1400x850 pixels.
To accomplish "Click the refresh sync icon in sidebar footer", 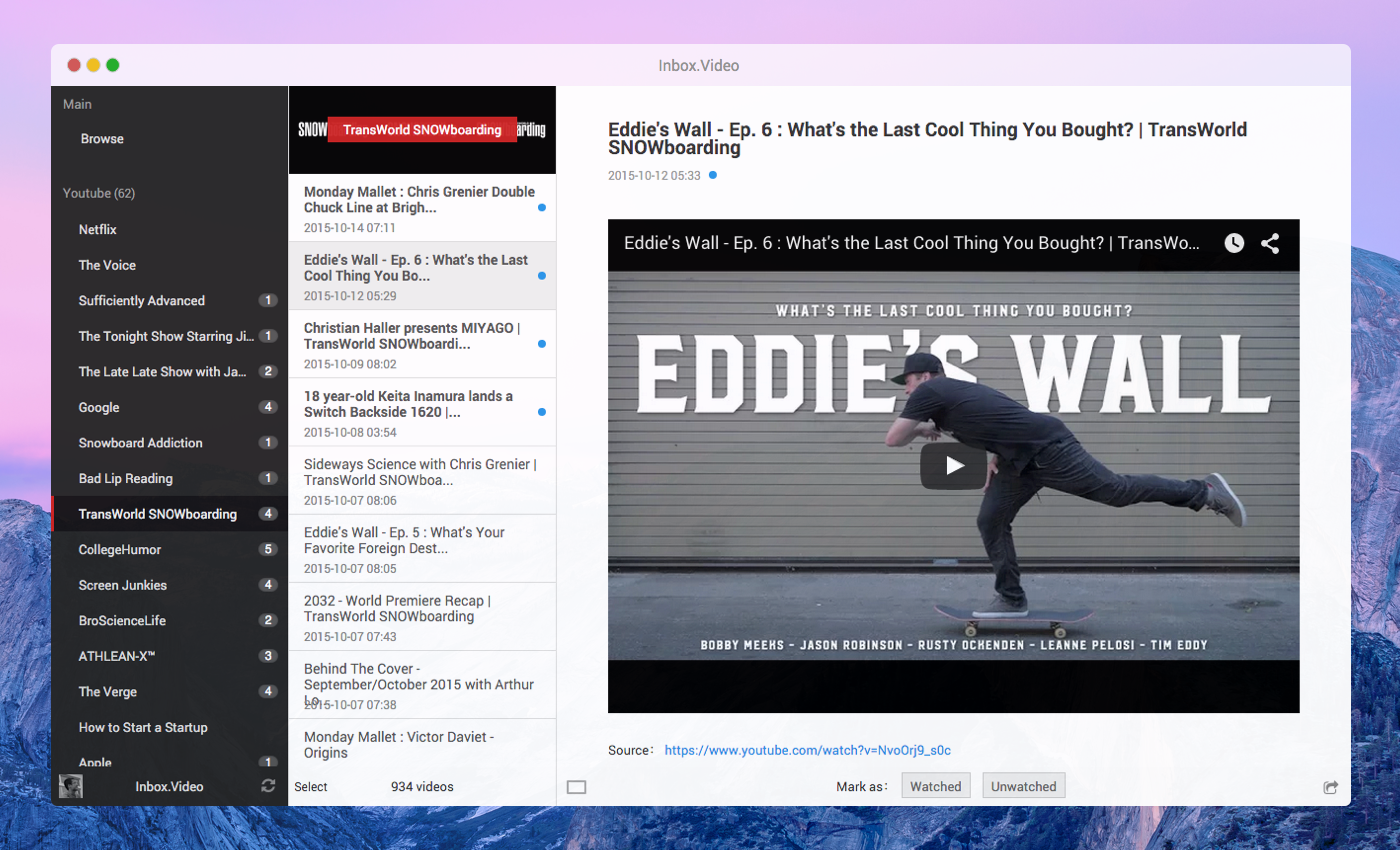I will coord(268,786).
